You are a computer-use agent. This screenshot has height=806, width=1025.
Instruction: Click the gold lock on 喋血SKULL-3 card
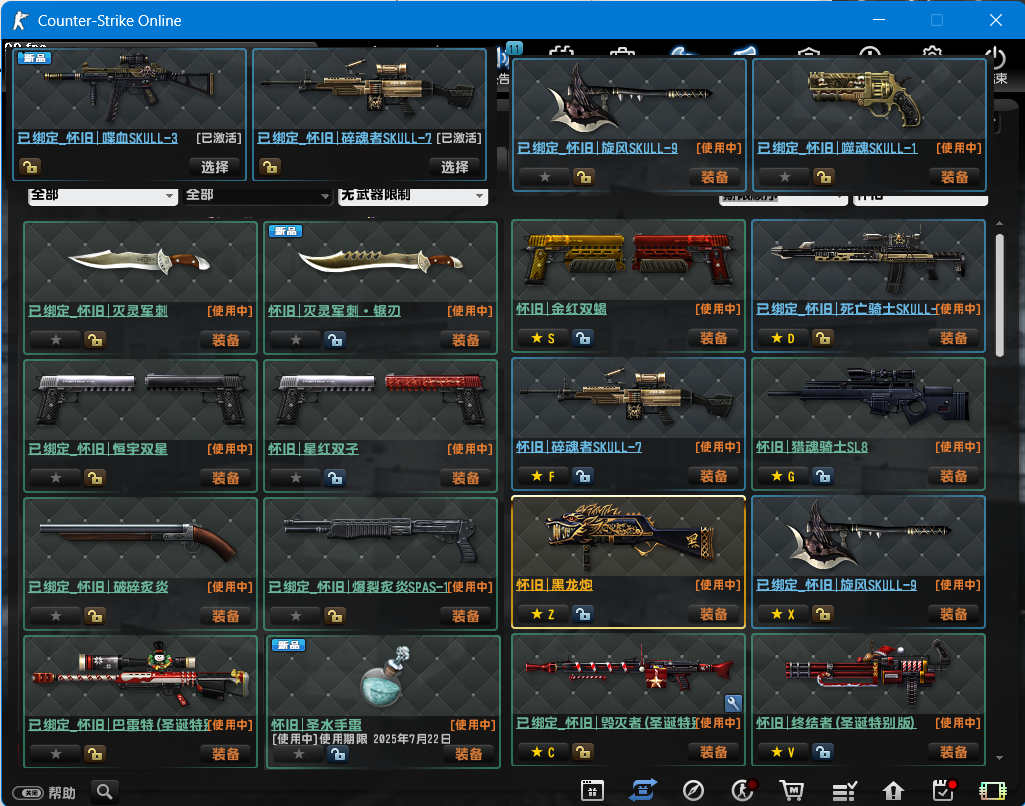(x=29, y=167)
